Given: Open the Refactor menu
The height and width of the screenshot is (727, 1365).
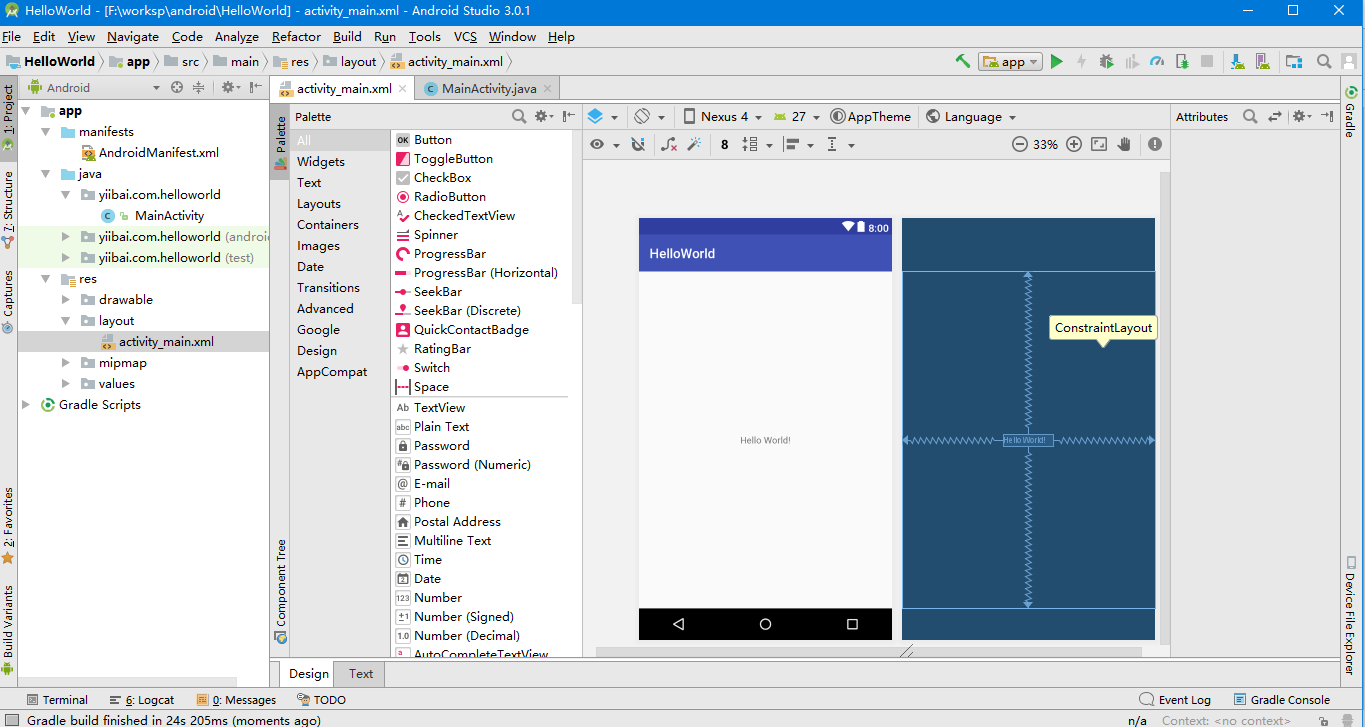Looking at the screenshot, I should pos(296,37).
